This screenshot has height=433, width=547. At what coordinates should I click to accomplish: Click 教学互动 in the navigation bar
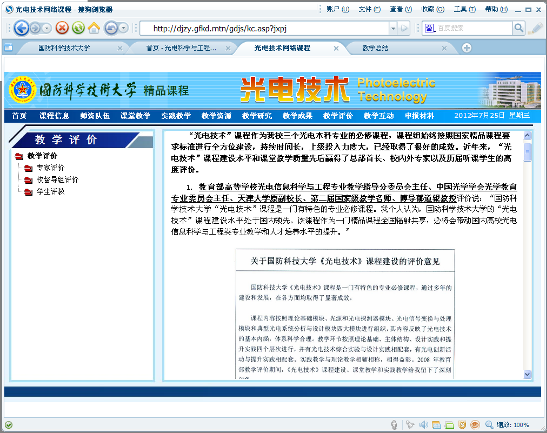point(379,116)
